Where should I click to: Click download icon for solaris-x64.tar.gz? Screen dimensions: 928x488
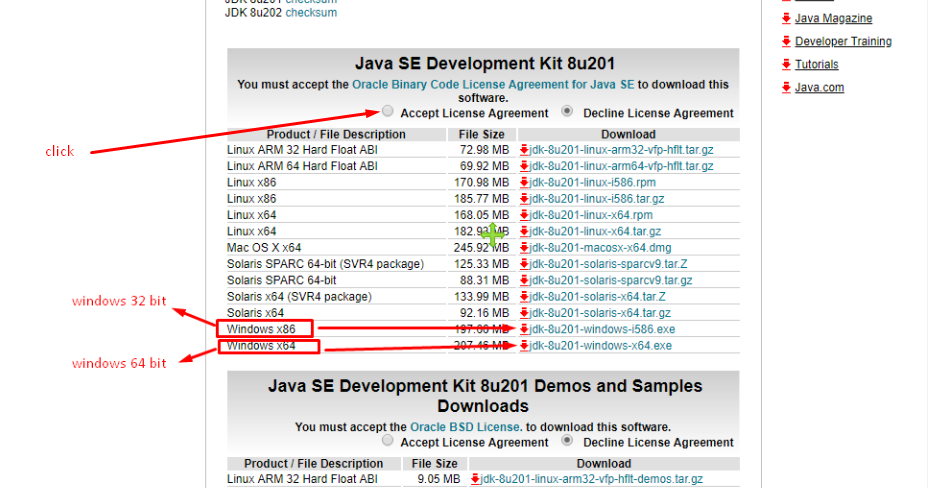click(x=524, y=313)
